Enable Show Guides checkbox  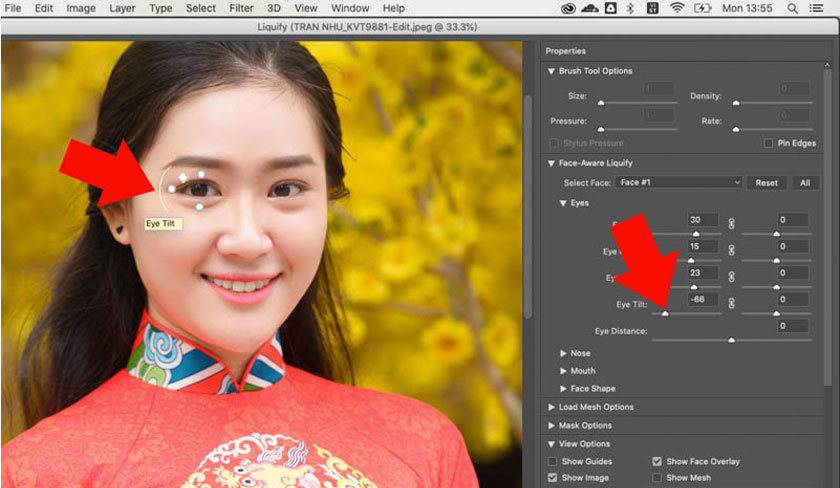pyautogui.click(x=552, y=461)
